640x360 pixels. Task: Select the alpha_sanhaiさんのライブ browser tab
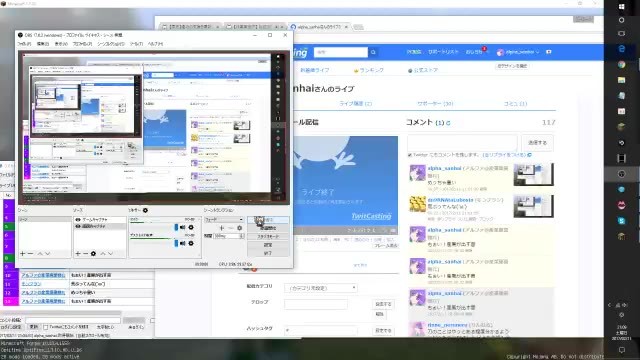coord(318,27)
